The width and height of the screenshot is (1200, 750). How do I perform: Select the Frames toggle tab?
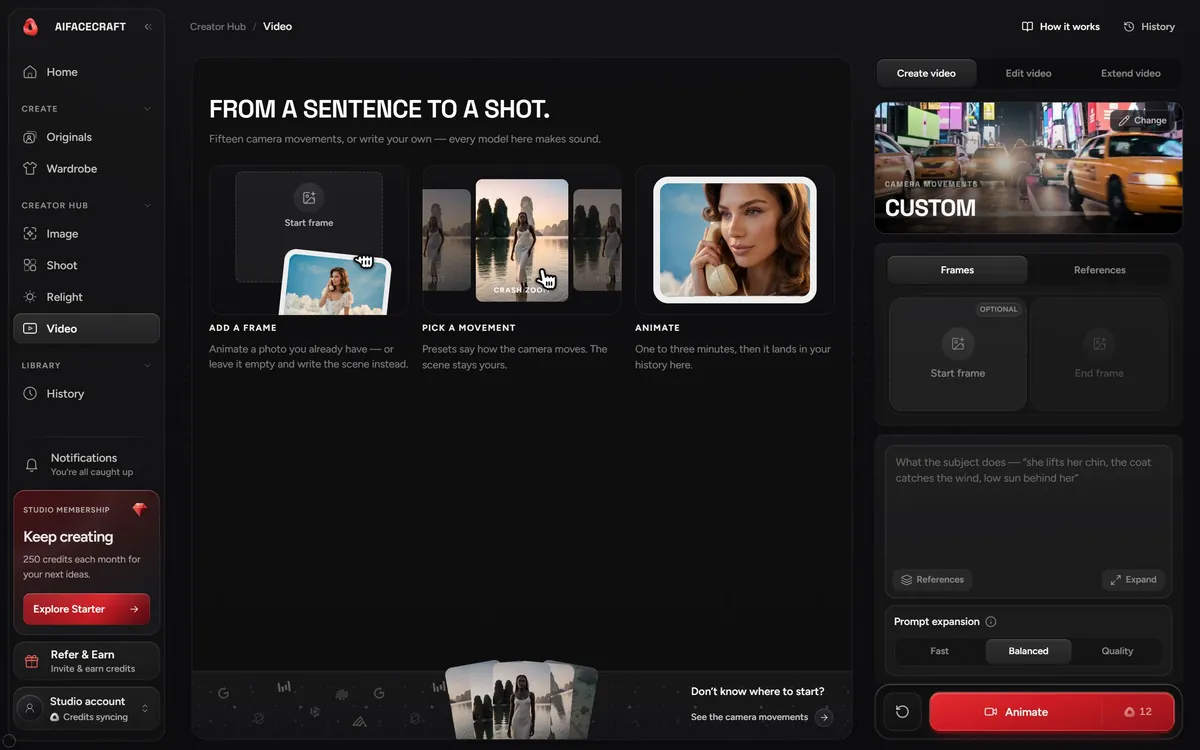click(957, 270)
